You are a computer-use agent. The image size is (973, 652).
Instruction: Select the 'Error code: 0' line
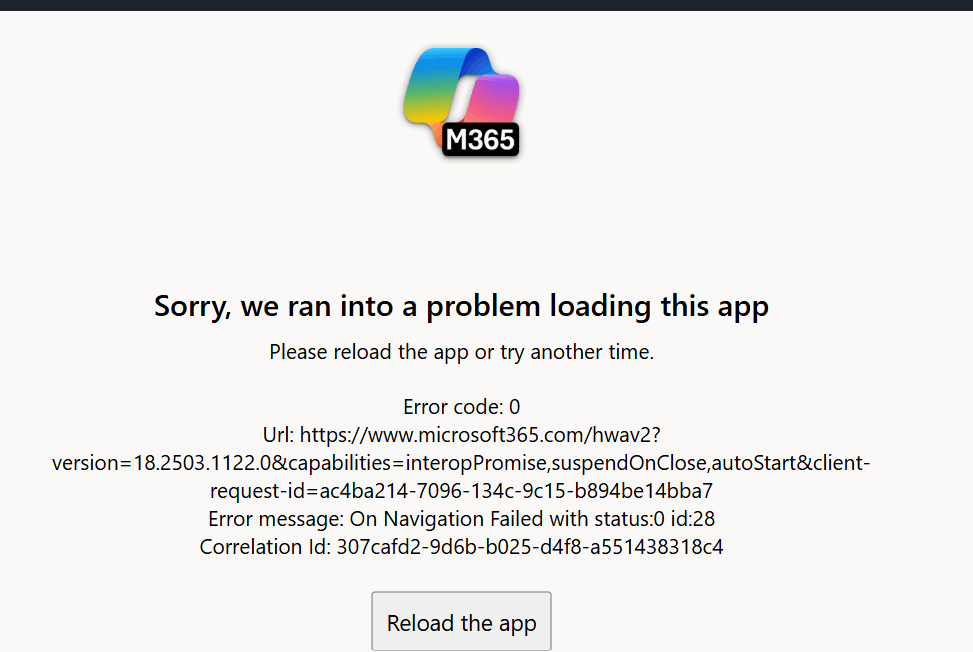click(462, 407)
